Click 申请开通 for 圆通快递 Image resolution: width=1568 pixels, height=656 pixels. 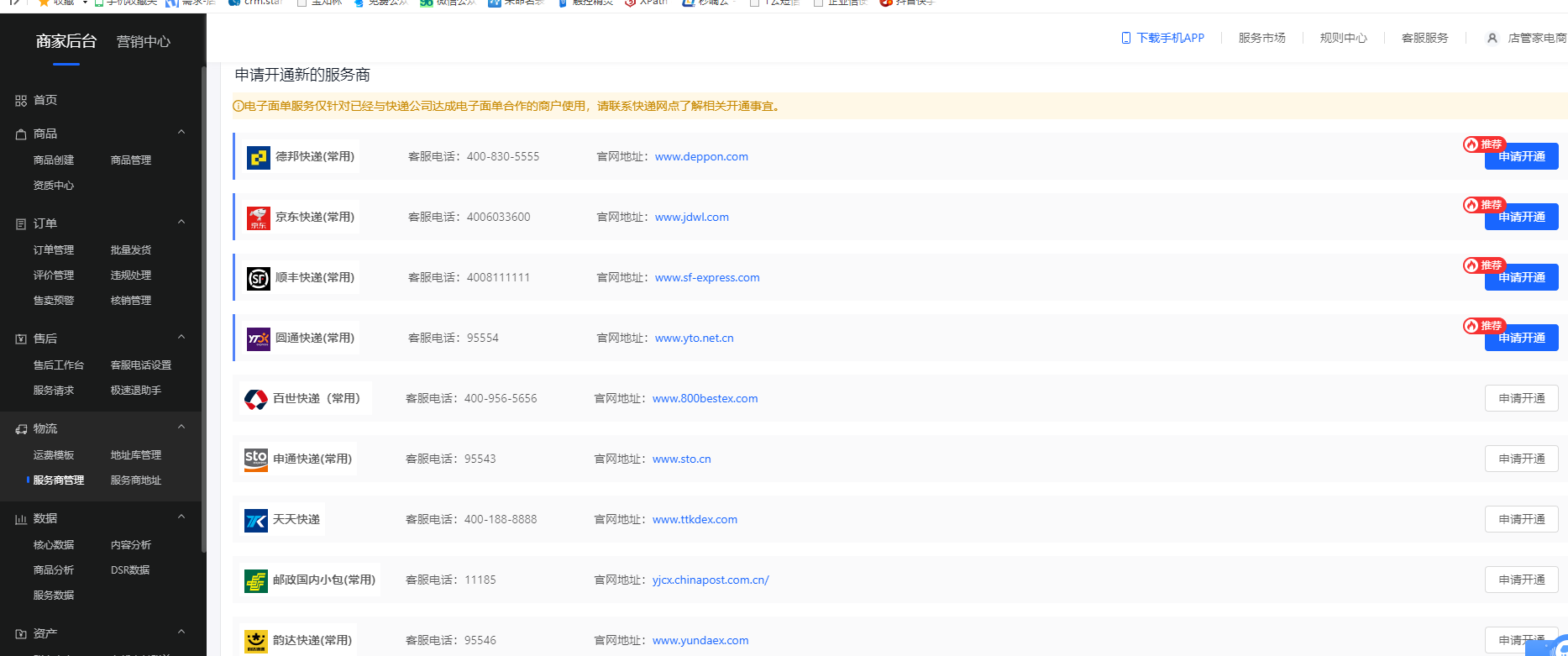coord(1521,338)
